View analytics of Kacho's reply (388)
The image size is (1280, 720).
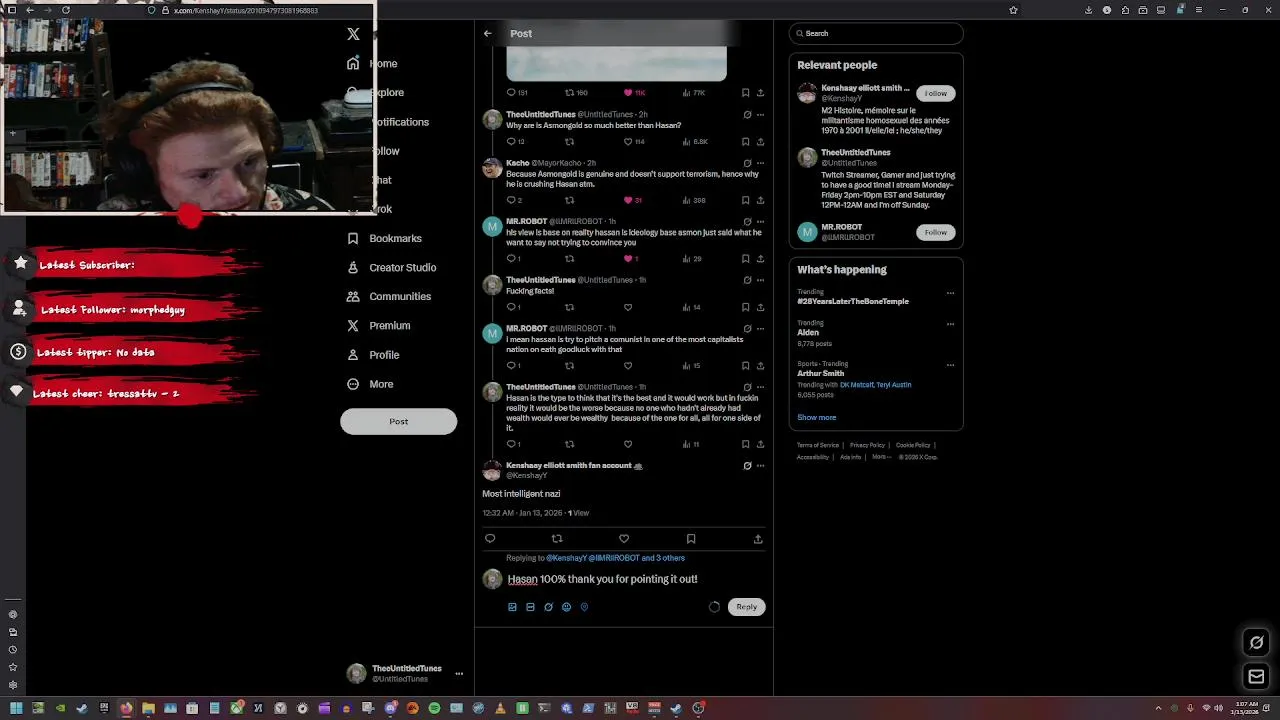tap(694, 200)
